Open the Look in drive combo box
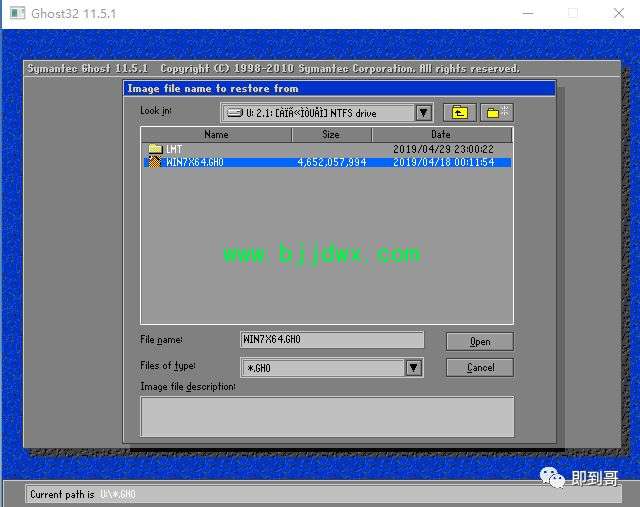This screenshot has height=507, width=640. 327,113
